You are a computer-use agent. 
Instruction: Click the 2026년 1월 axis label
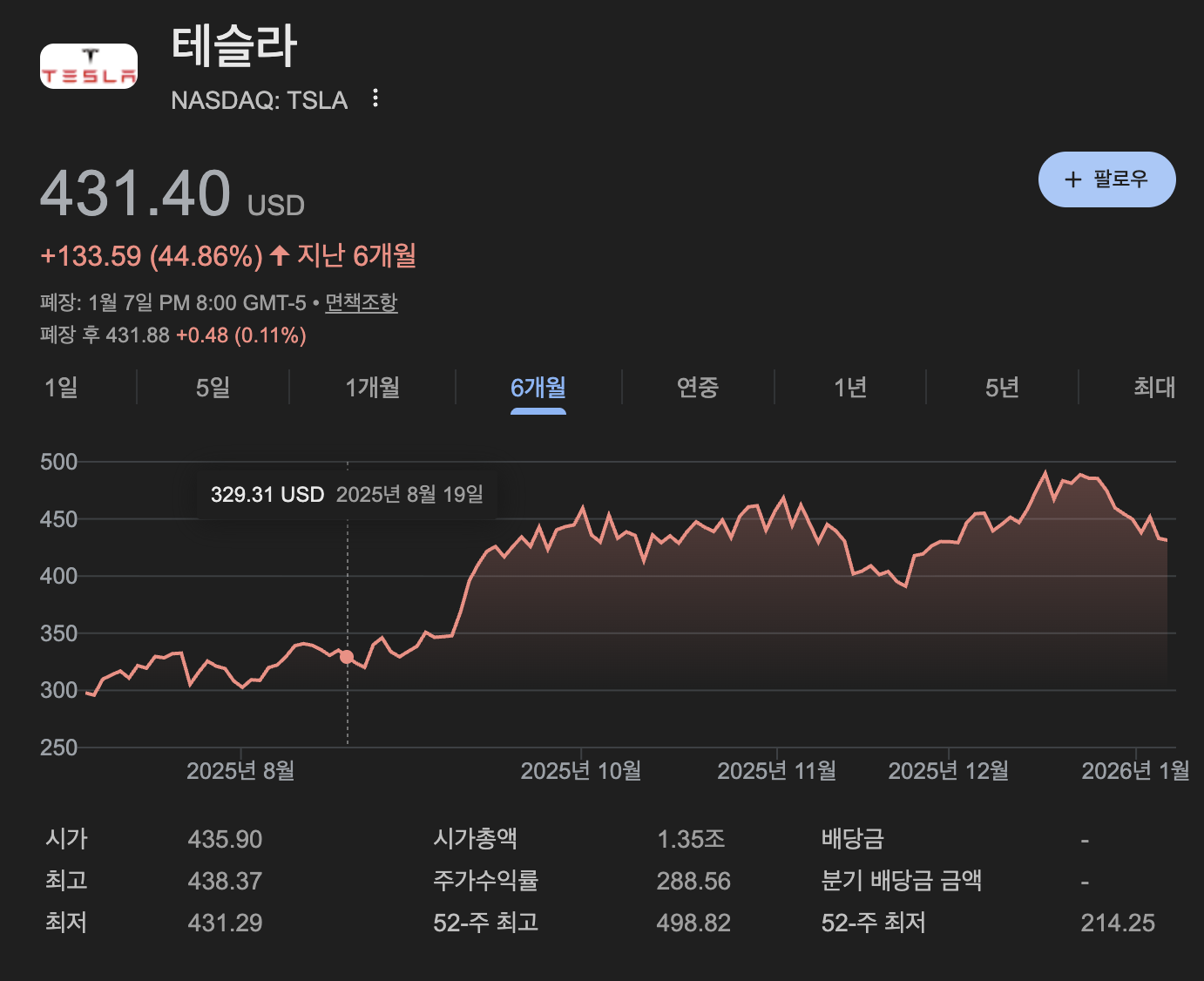[x=1136, y=771]
